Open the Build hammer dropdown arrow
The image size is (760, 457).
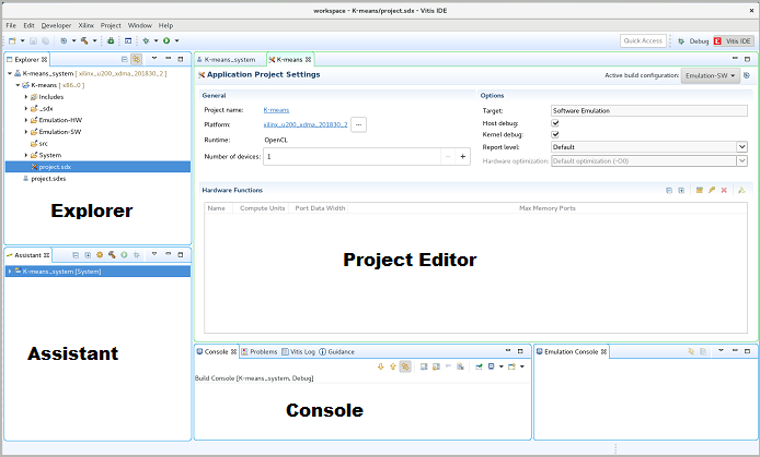click(x=95, y=41)
